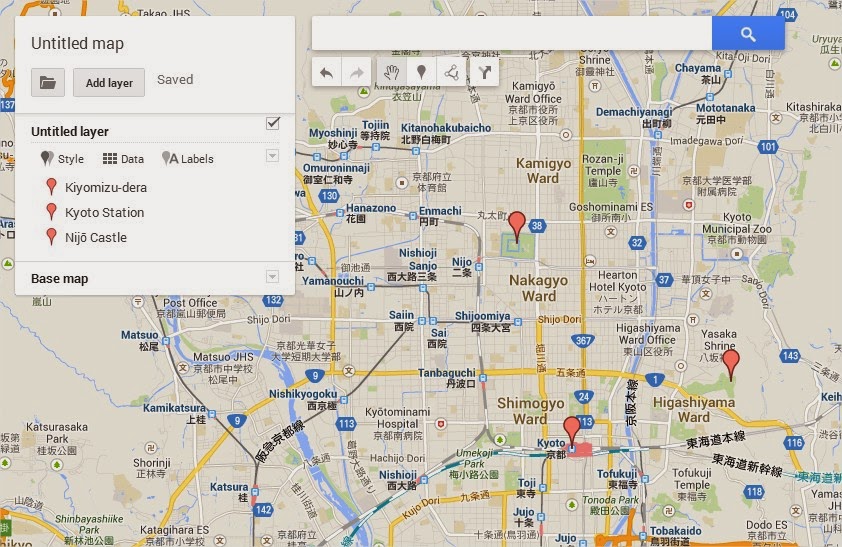Click the map marker near Yasaka Shrine

[731, 365]
